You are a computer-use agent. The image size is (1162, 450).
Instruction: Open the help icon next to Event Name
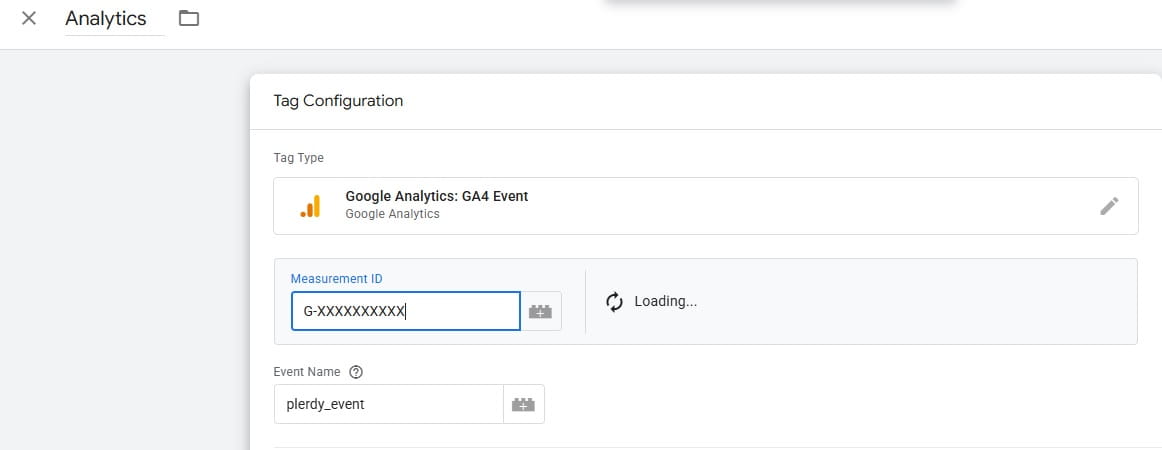[x=356, y=372]
